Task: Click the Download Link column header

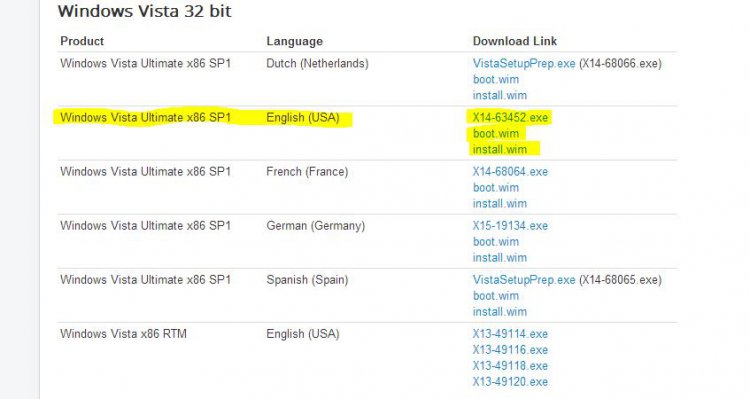Action: 515,41
